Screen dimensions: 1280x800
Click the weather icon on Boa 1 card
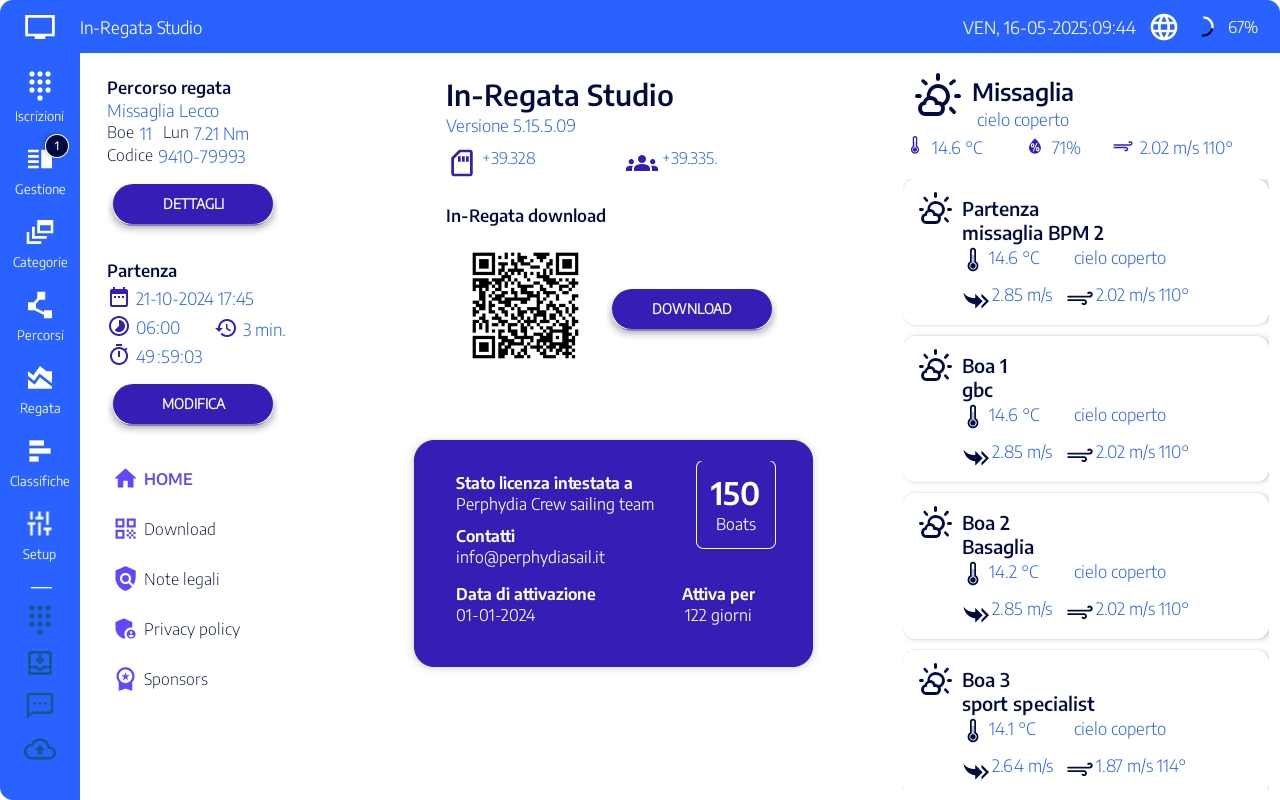935,366
